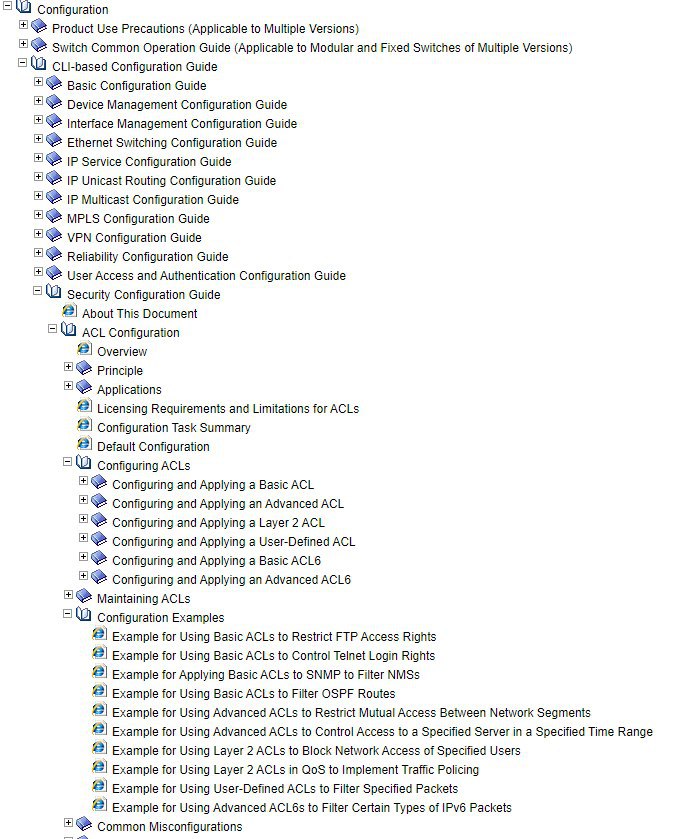The image size is (692, 839).
Task: Select the MPLS Configuration Guide label
Action: [138, 219]
